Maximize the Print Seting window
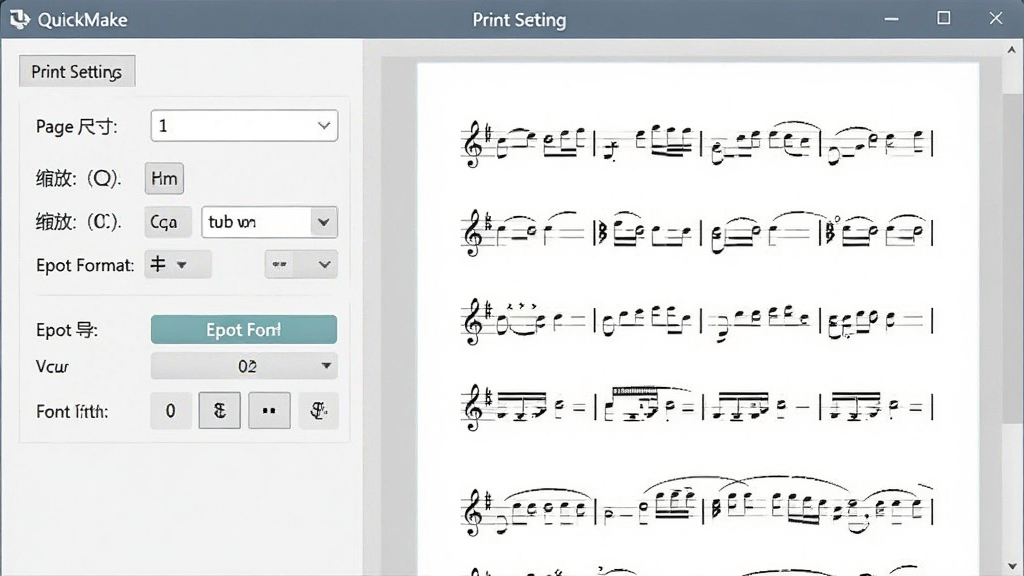The height and width of the screenshot is (576, 1024). coord(944,18)
